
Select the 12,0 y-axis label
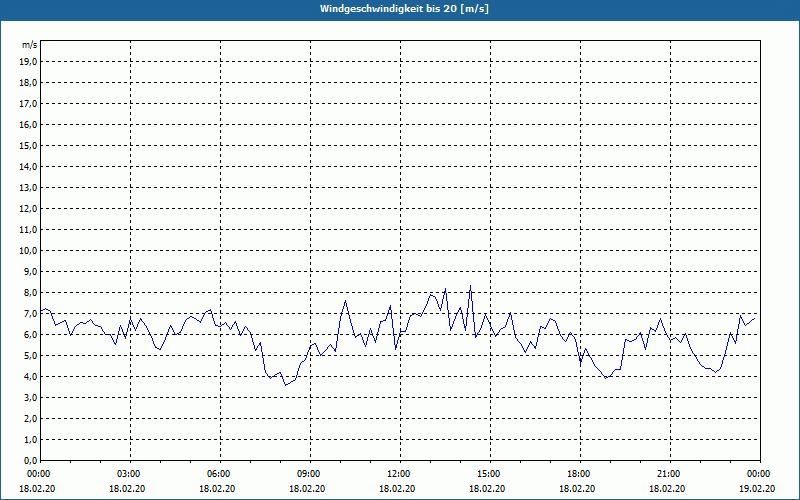29,209
